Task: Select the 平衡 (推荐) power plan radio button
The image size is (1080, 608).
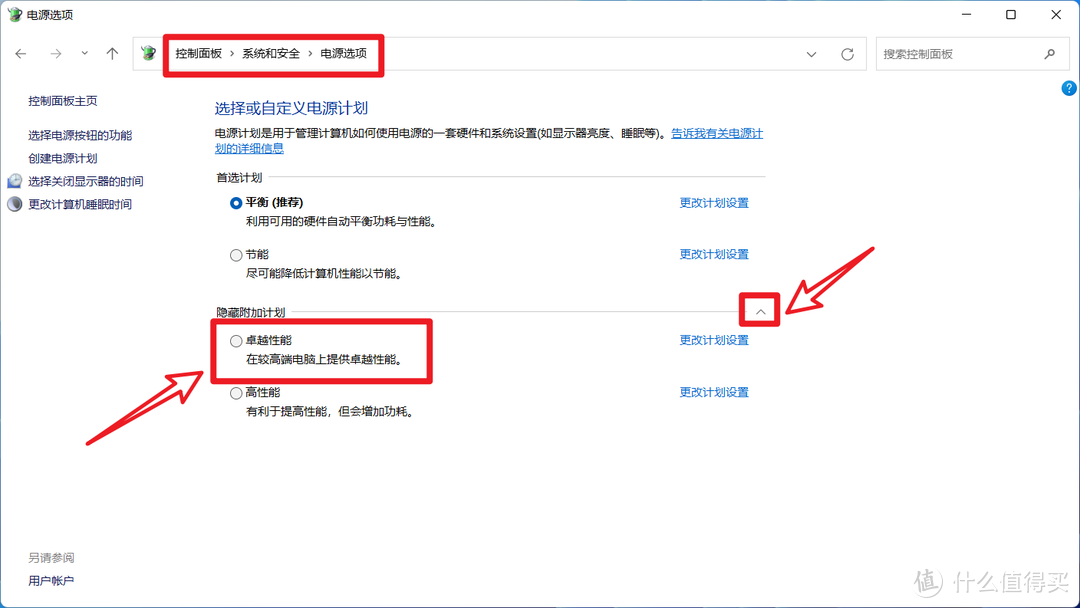Action: [x=236, y=202]
